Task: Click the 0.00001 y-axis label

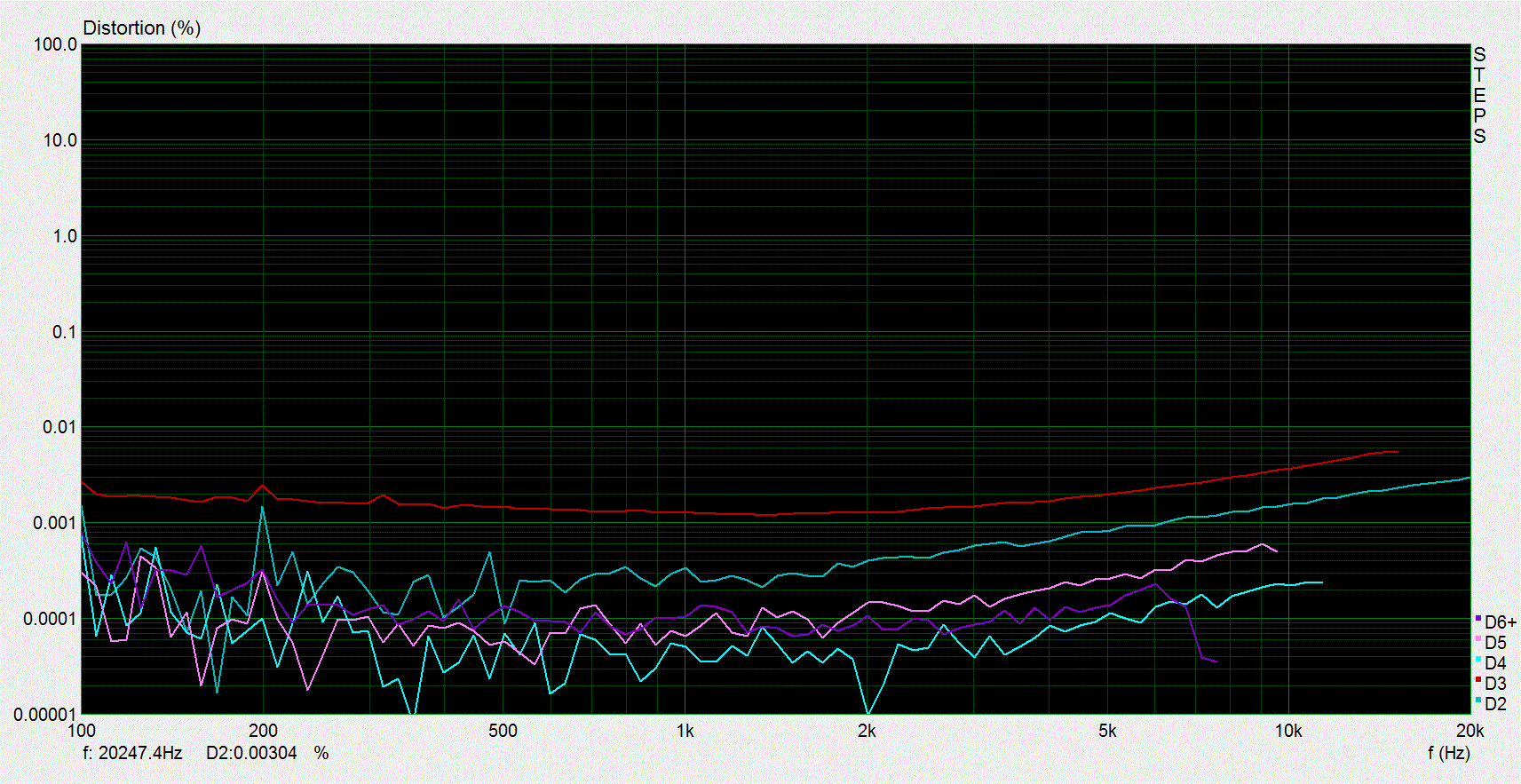Action: tap(46, 715)
